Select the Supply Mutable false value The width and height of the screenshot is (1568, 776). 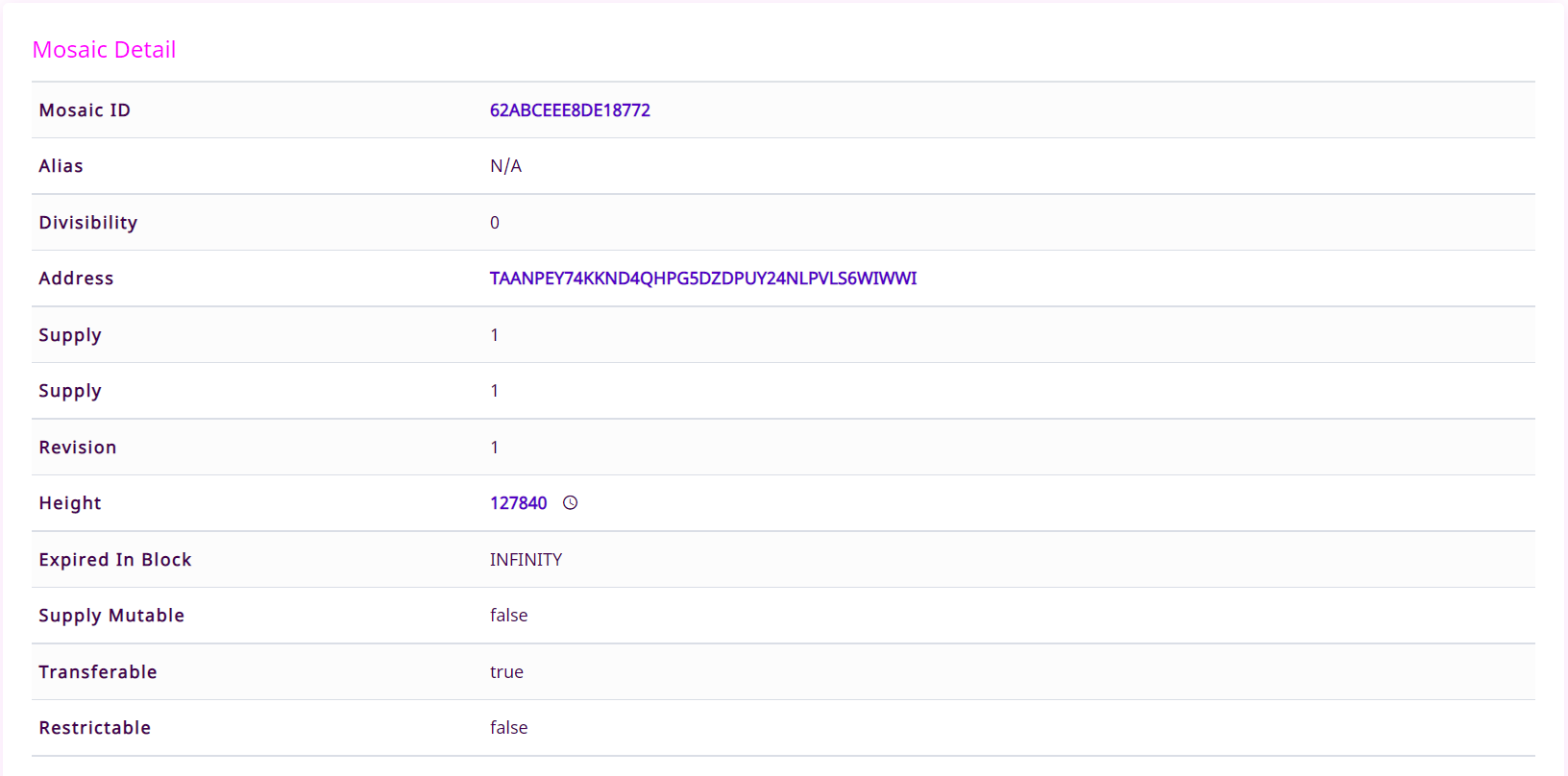click(508, 616)
